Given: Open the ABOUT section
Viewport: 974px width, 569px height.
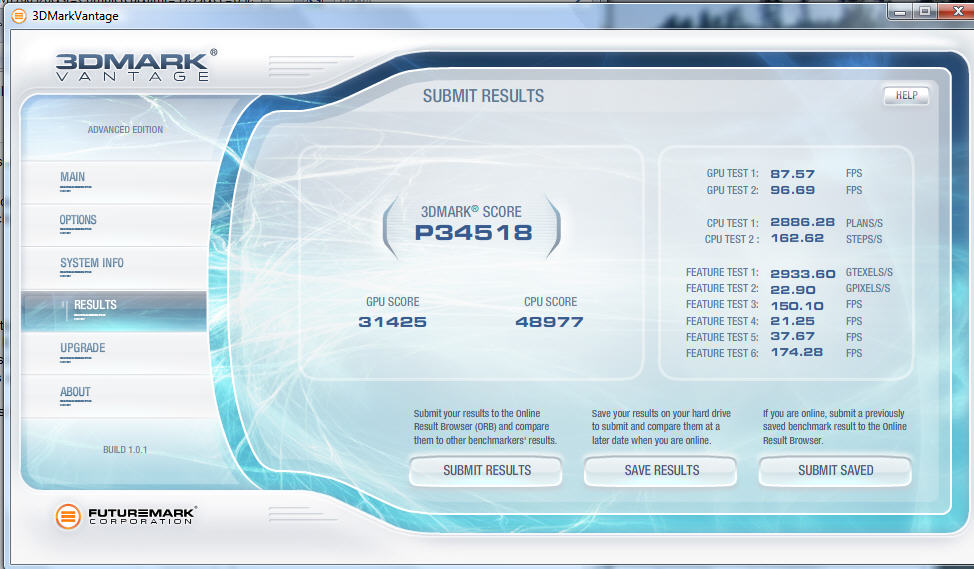Looking at the screenshot, I should (75, 393).
